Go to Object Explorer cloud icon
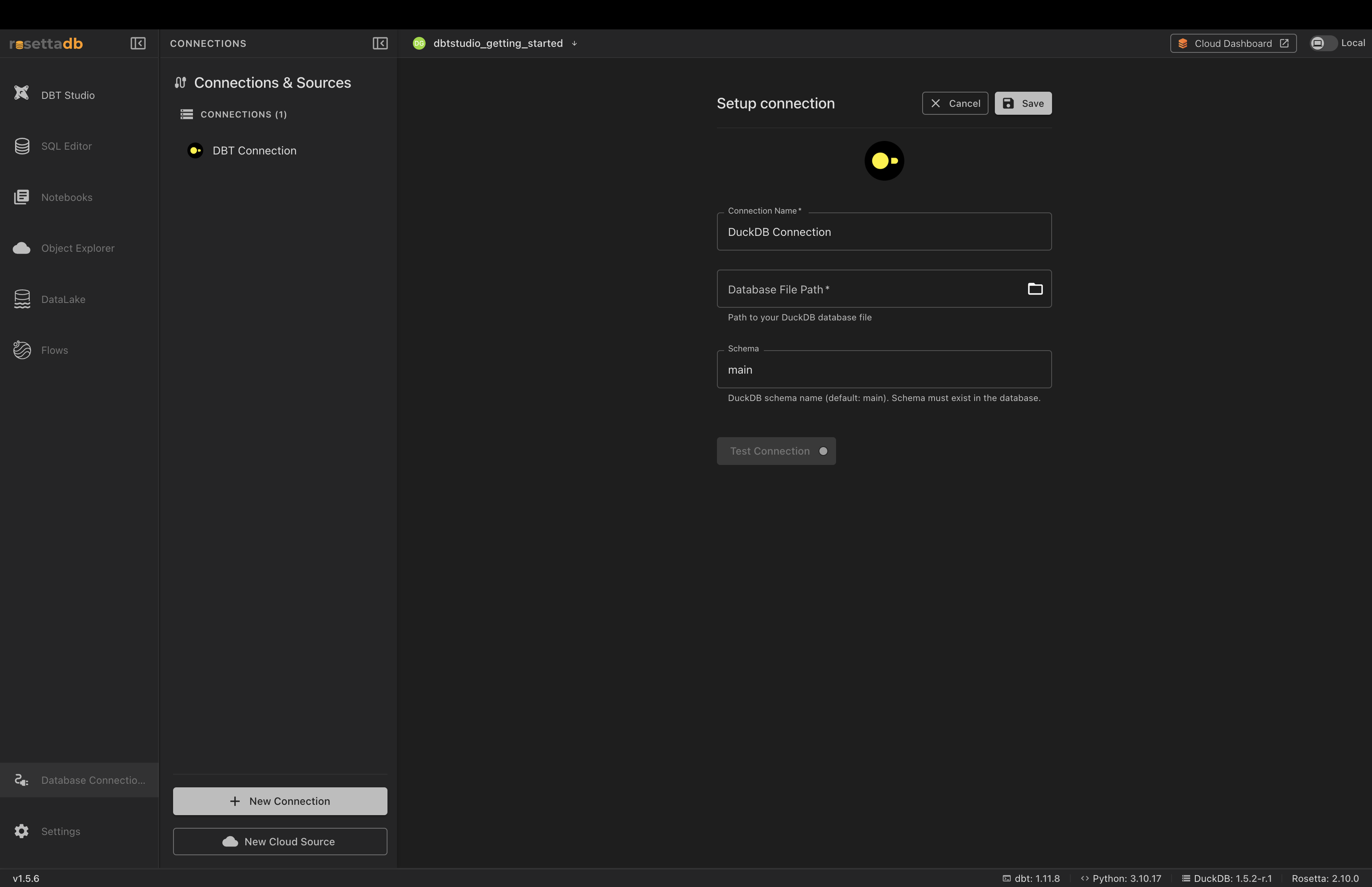The width and height of the screenshot is (1372, 887). [x=22, y=248]
